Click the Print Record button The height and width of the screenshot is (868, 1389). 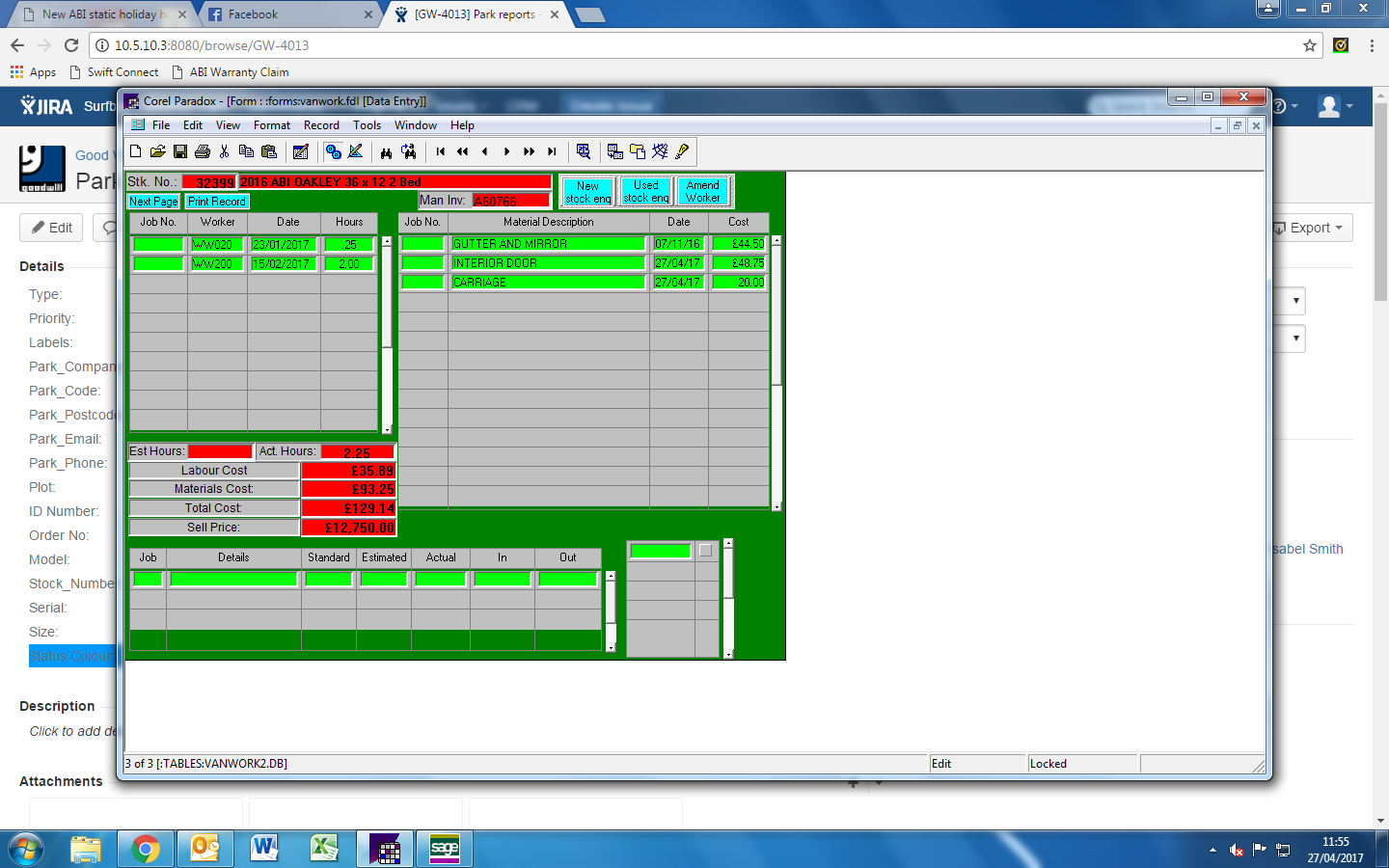[x=217, y=202]
